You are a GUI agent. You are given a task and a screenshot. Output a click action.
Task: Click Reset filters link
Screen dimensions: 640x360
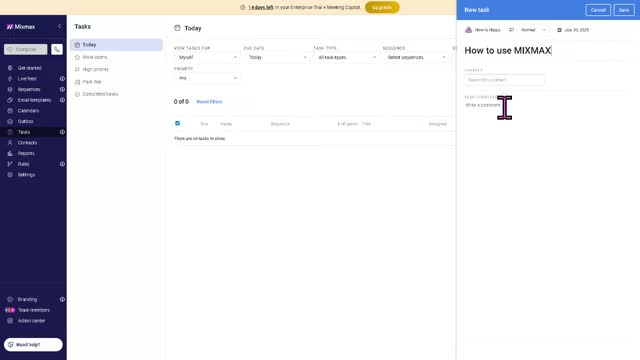[x=209, y=102]
